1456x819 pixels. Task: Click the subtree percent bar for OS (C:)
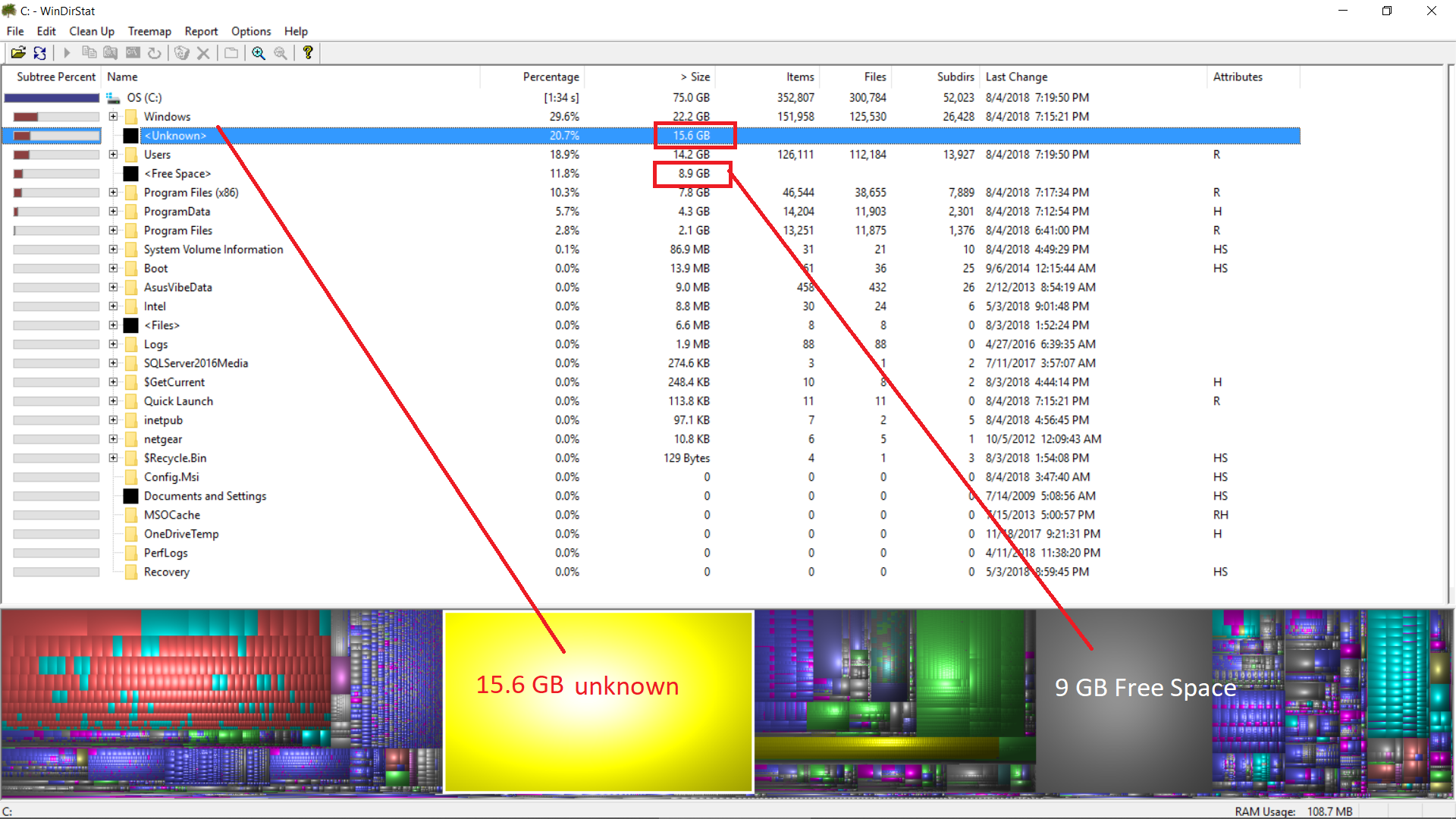pos(52,98)
